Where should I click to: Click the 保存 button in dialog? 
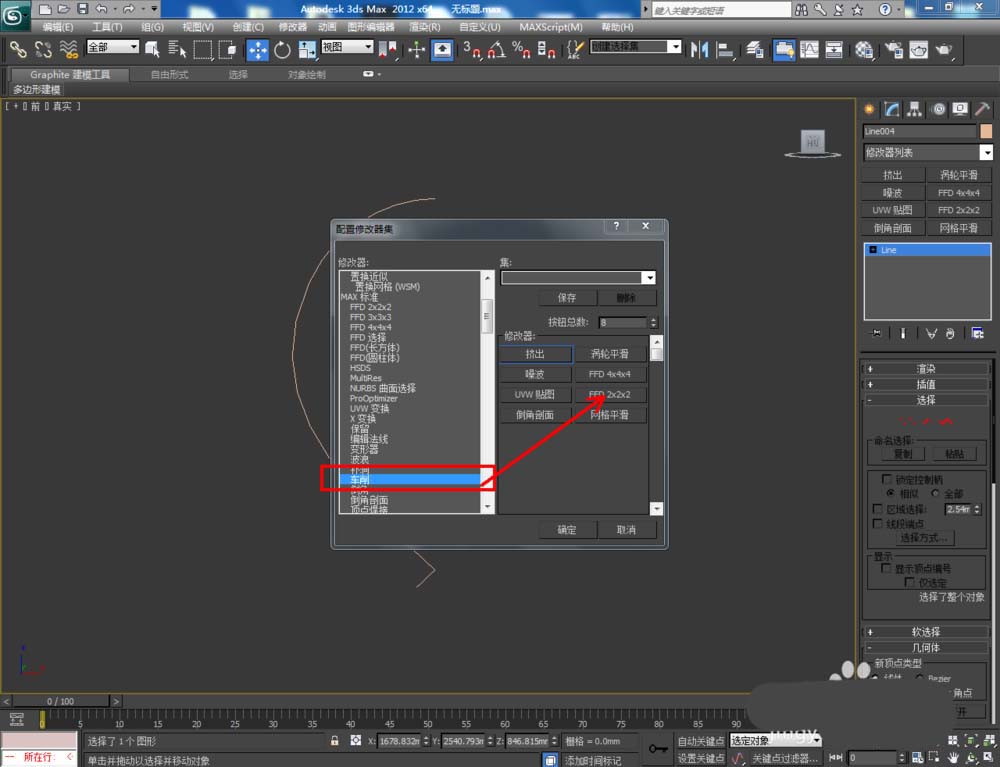567,298
